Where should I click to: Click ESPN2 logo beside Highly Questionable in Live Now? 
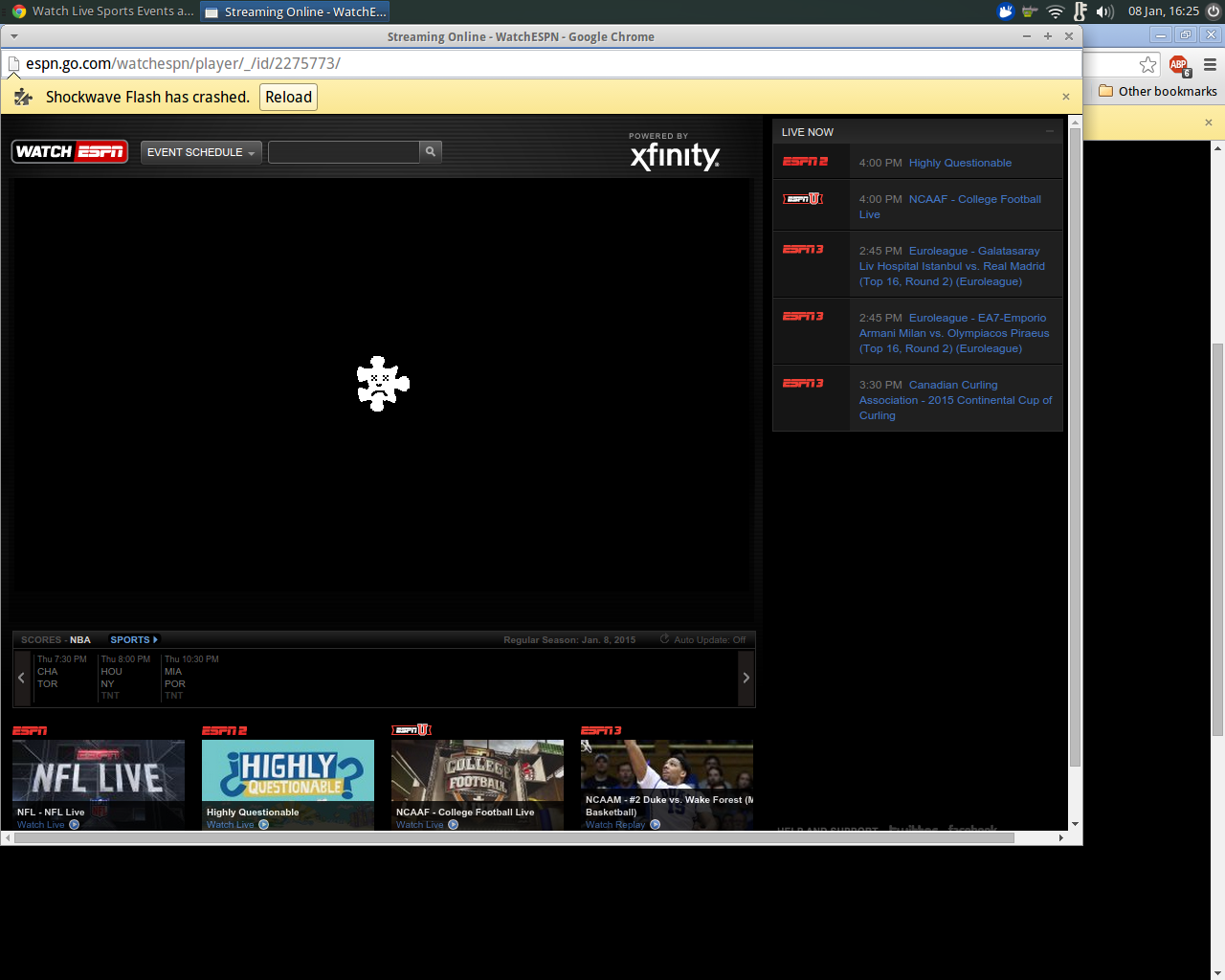[x=805, y=162]
